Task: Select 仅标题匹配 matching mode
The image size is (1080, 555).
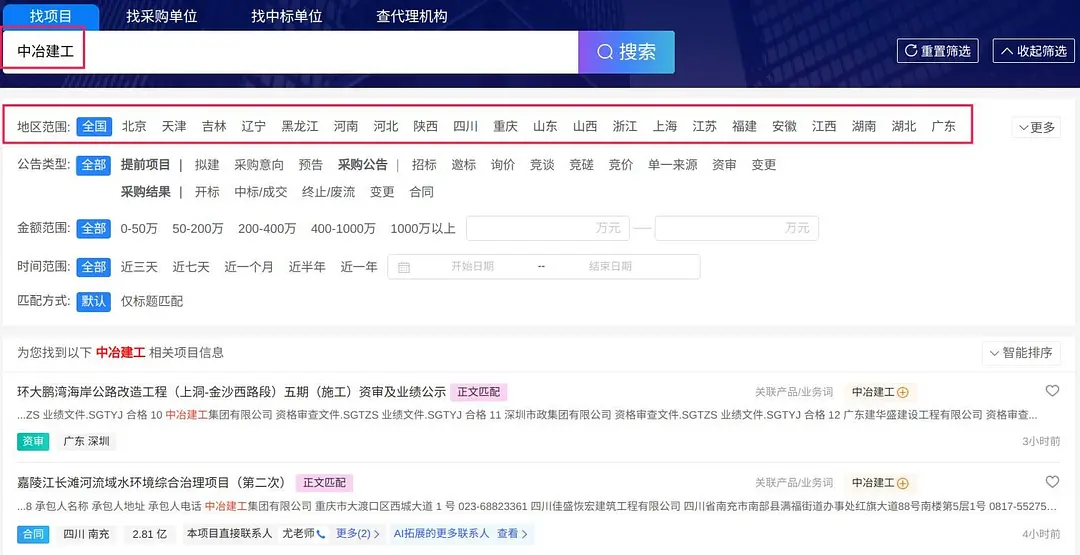Action: (152, 302)
